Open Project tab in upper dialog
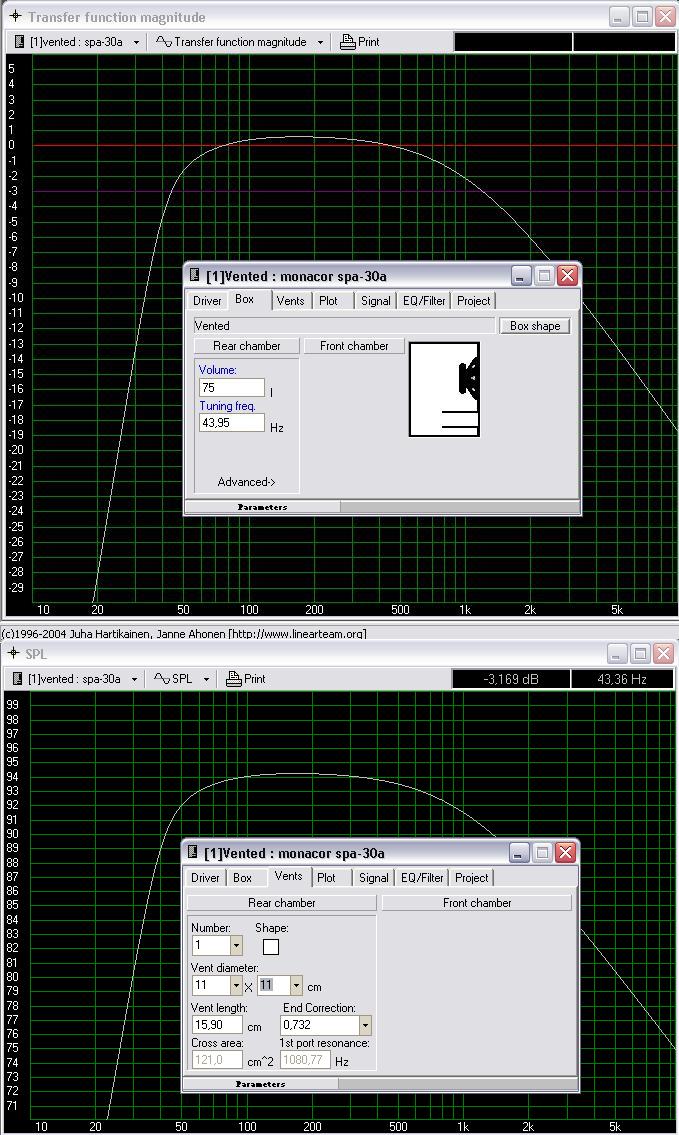Screen dimensions: 679x1135 pos(473,300)
